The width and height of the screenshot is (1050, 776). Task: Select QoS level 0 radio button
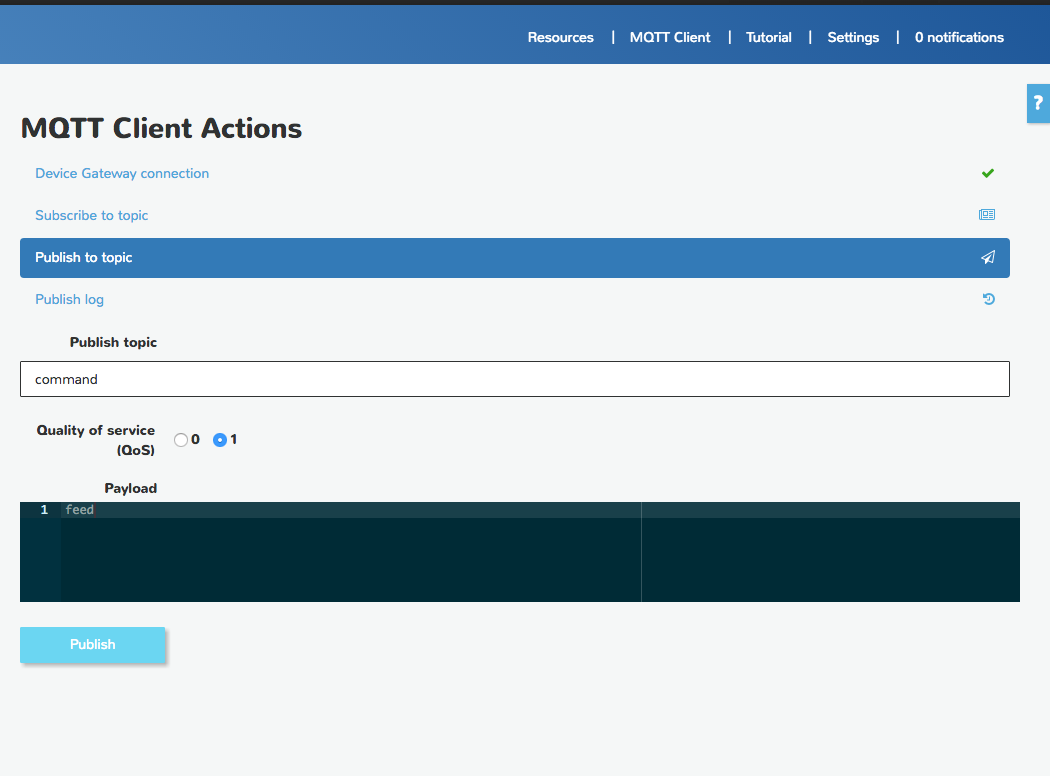tap(181, 440)
